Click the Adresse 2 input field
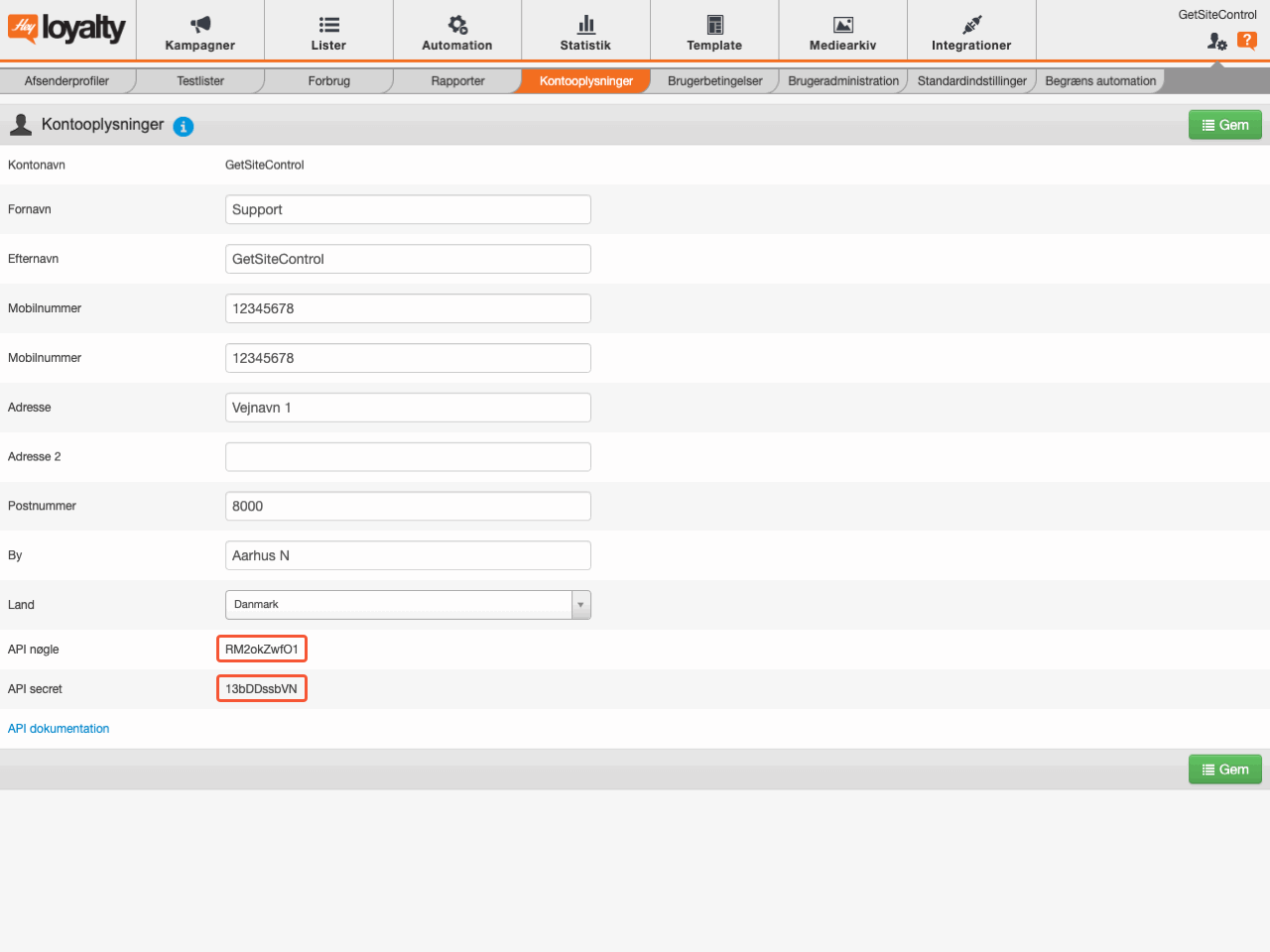1270x952 pixels. (x=408, y=456)
